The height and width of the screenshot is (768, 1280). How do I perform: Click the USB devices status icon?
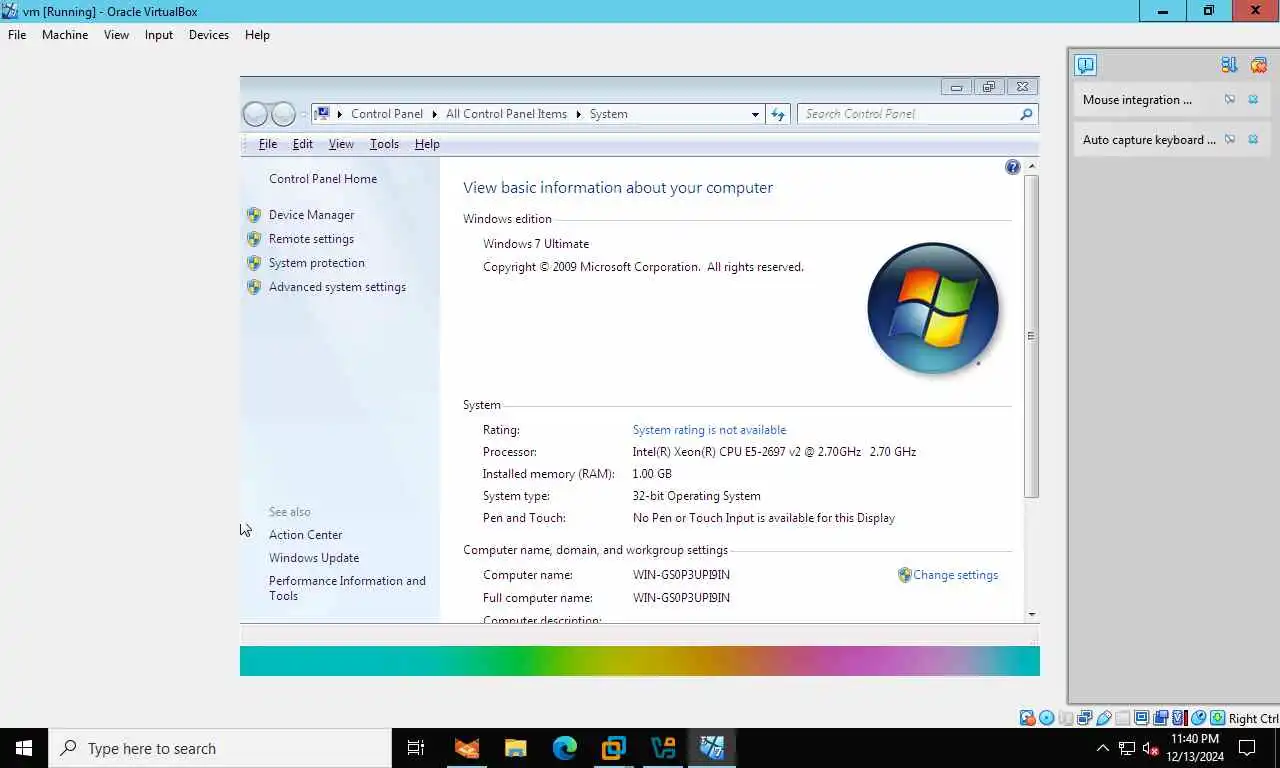point(1104,718)
